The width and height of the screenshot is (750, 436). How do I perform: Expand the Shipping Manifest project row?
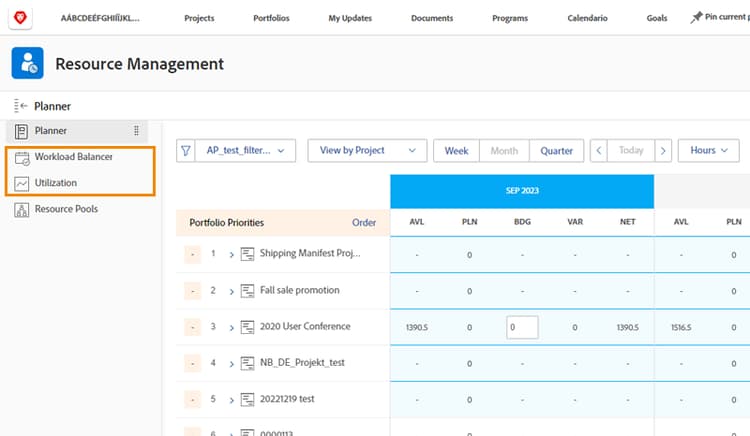coord(232,254)
